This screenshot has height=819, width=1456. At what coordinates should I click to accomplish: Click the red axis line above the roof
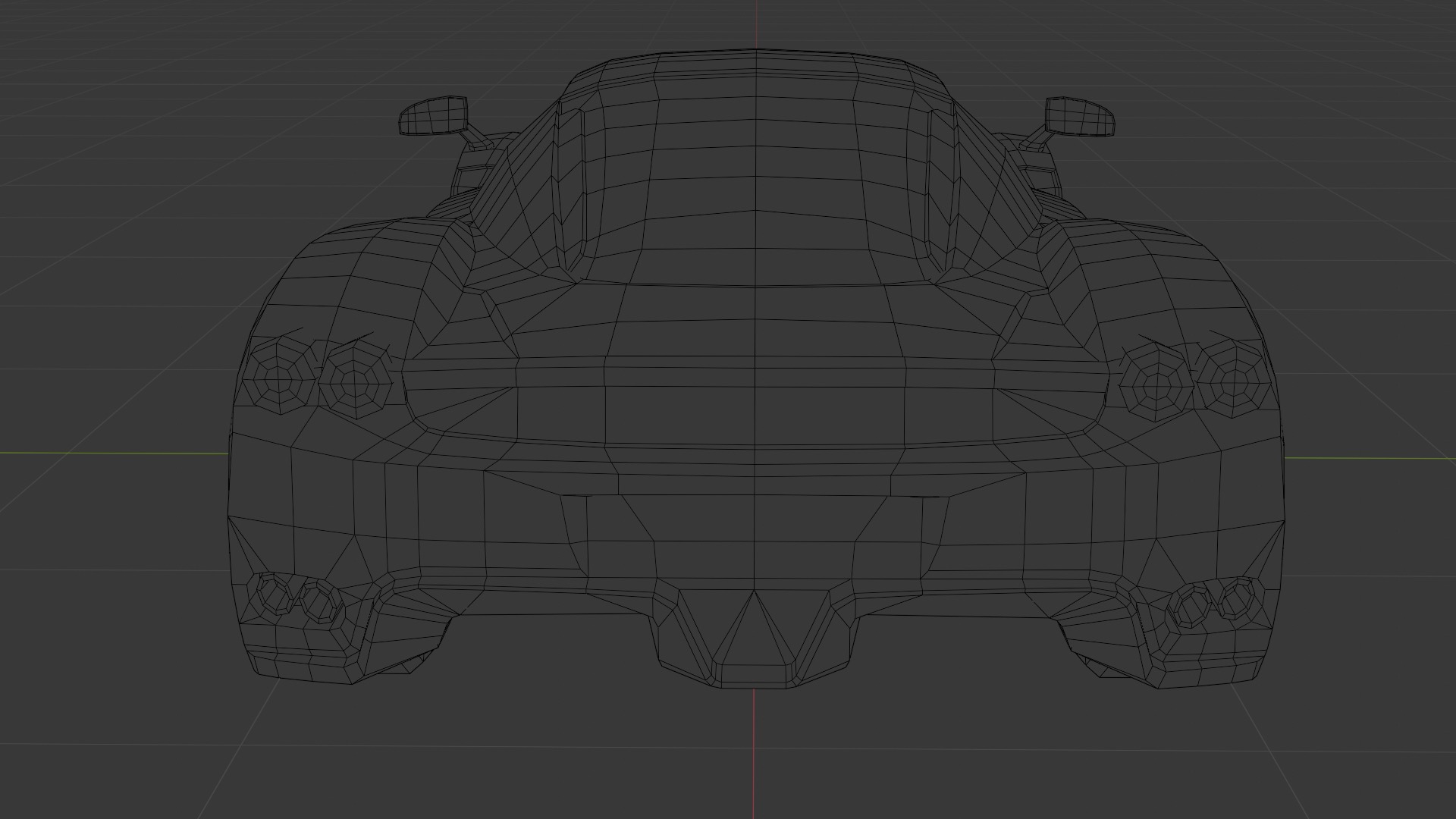click(x=756, y=23)
